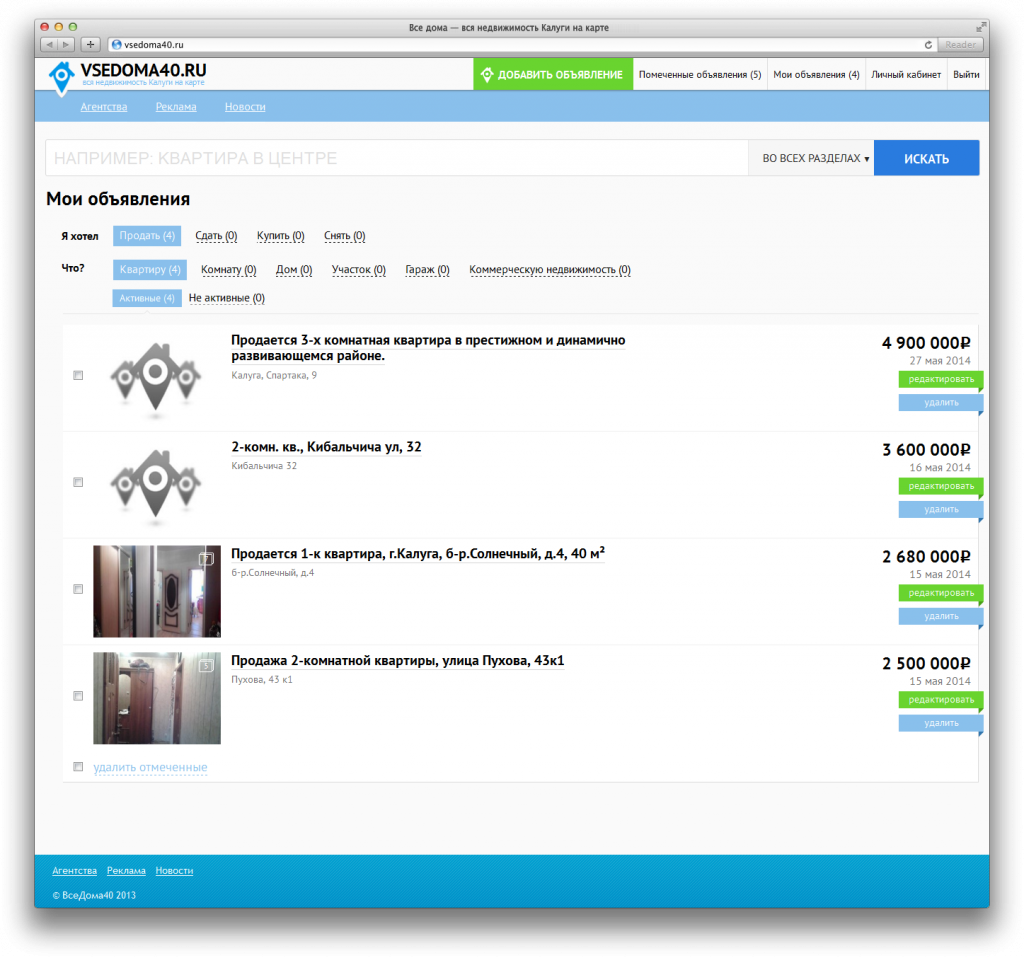The height and width of the screenshot is (958, 1024).
Task: Select all via удалить отмеченные checkbox
Action: 78,767
